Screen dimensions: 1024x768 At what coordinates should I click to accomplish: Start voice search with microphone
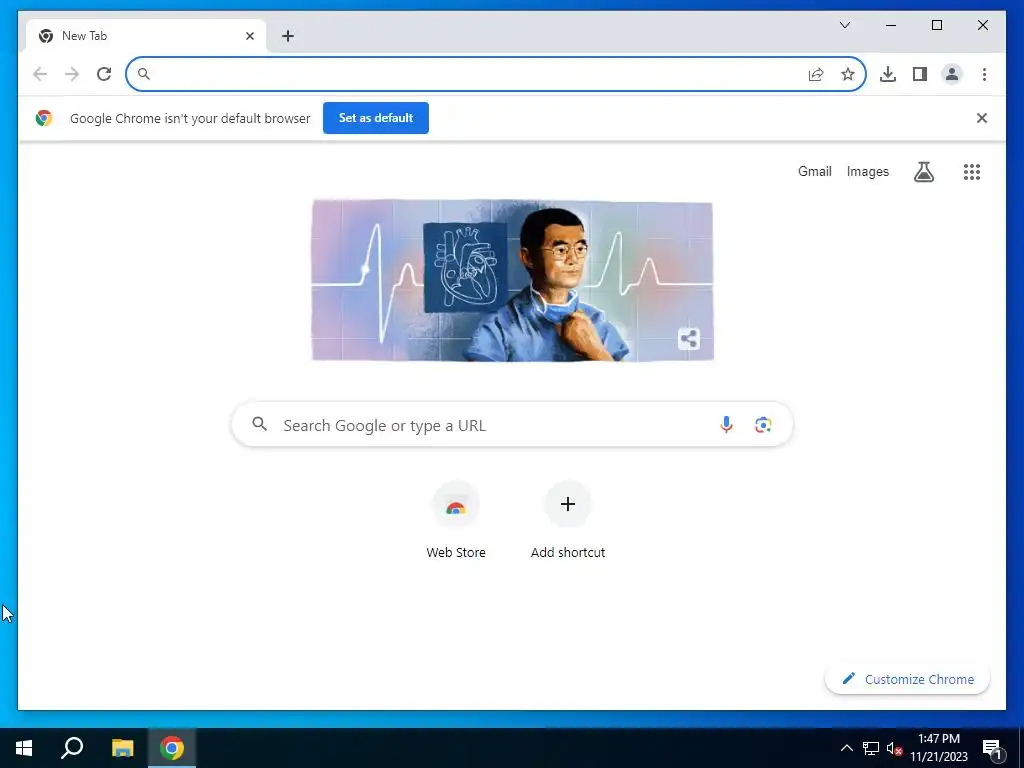click(x=726, y=425)
